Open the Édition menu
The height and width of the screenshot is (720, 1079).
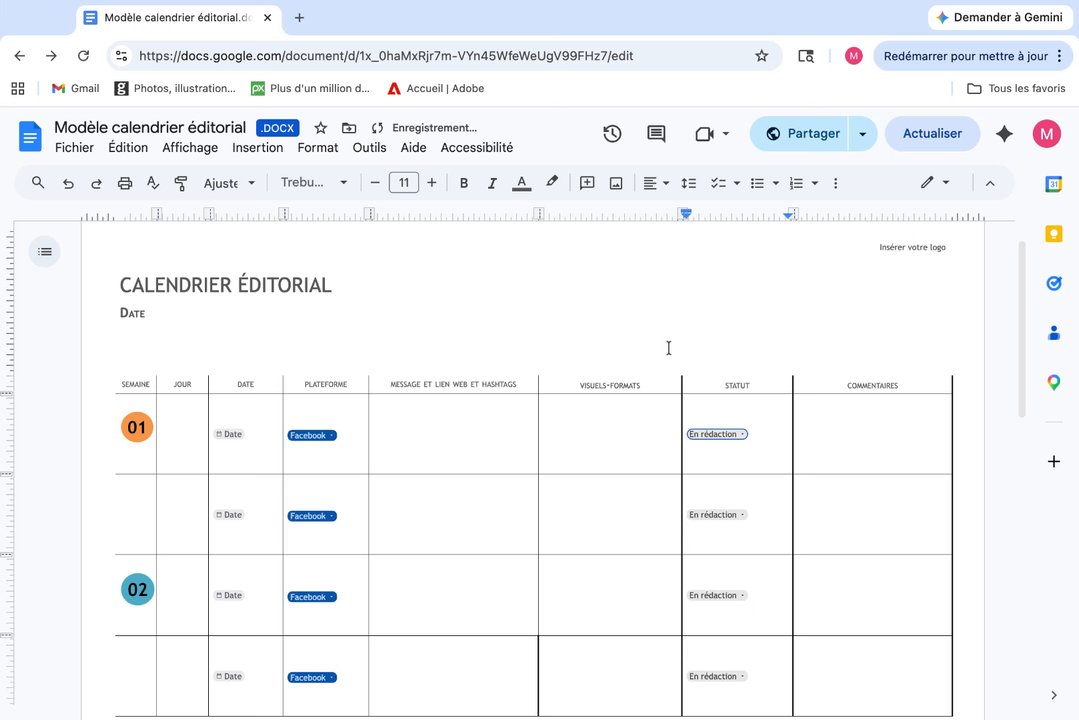coord(128,147)
